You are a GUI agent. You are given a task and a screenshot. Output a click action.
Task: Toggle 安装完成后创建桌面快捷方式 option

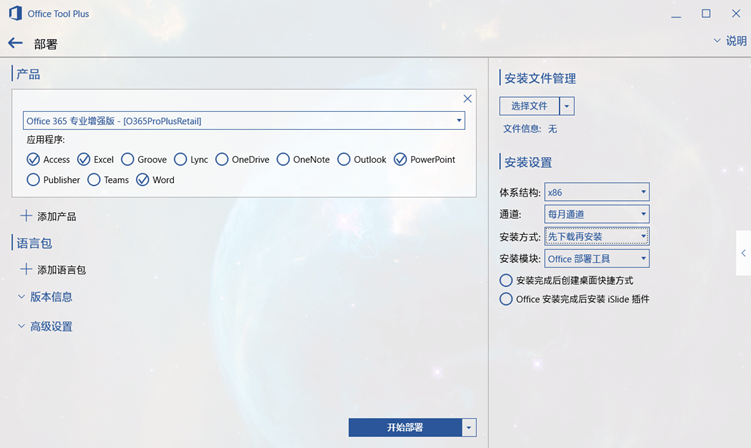[x=506, y=280]
